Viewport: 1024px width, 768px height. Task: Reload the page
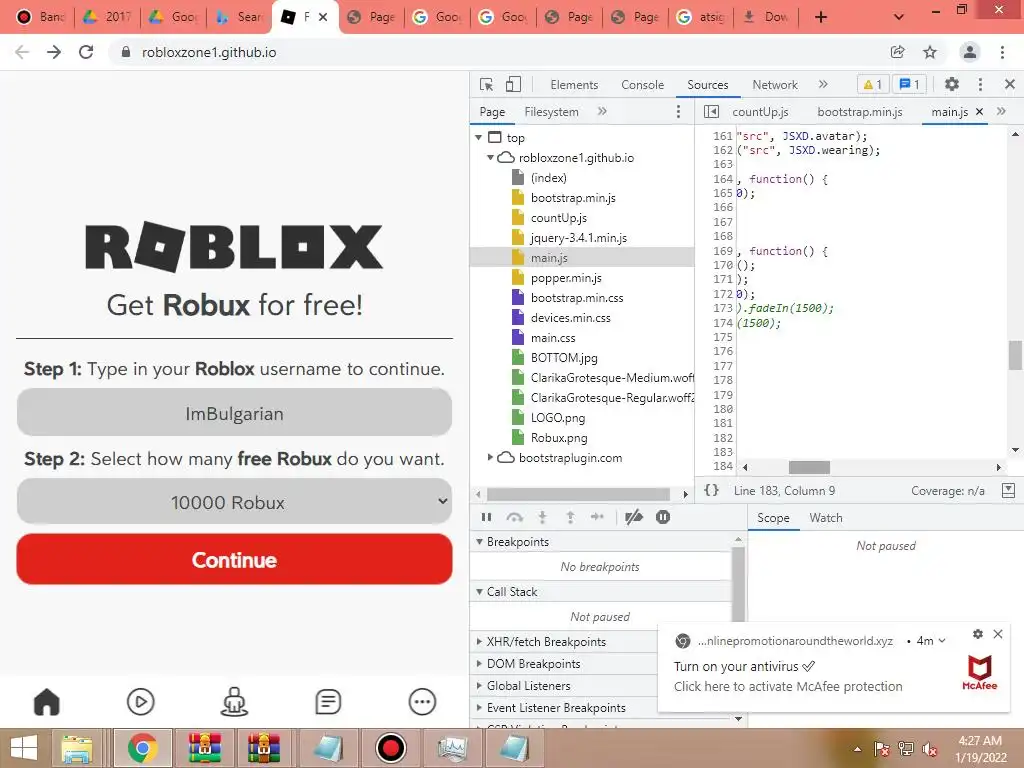(x=86, y=52)
